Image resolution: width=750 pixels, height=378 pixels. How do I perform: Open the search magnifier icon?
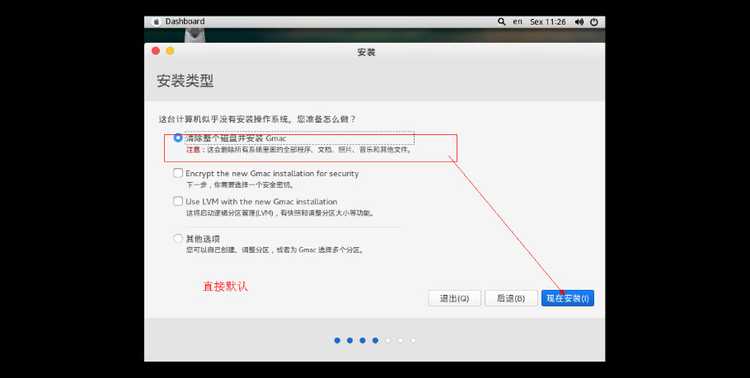(501, 22)
